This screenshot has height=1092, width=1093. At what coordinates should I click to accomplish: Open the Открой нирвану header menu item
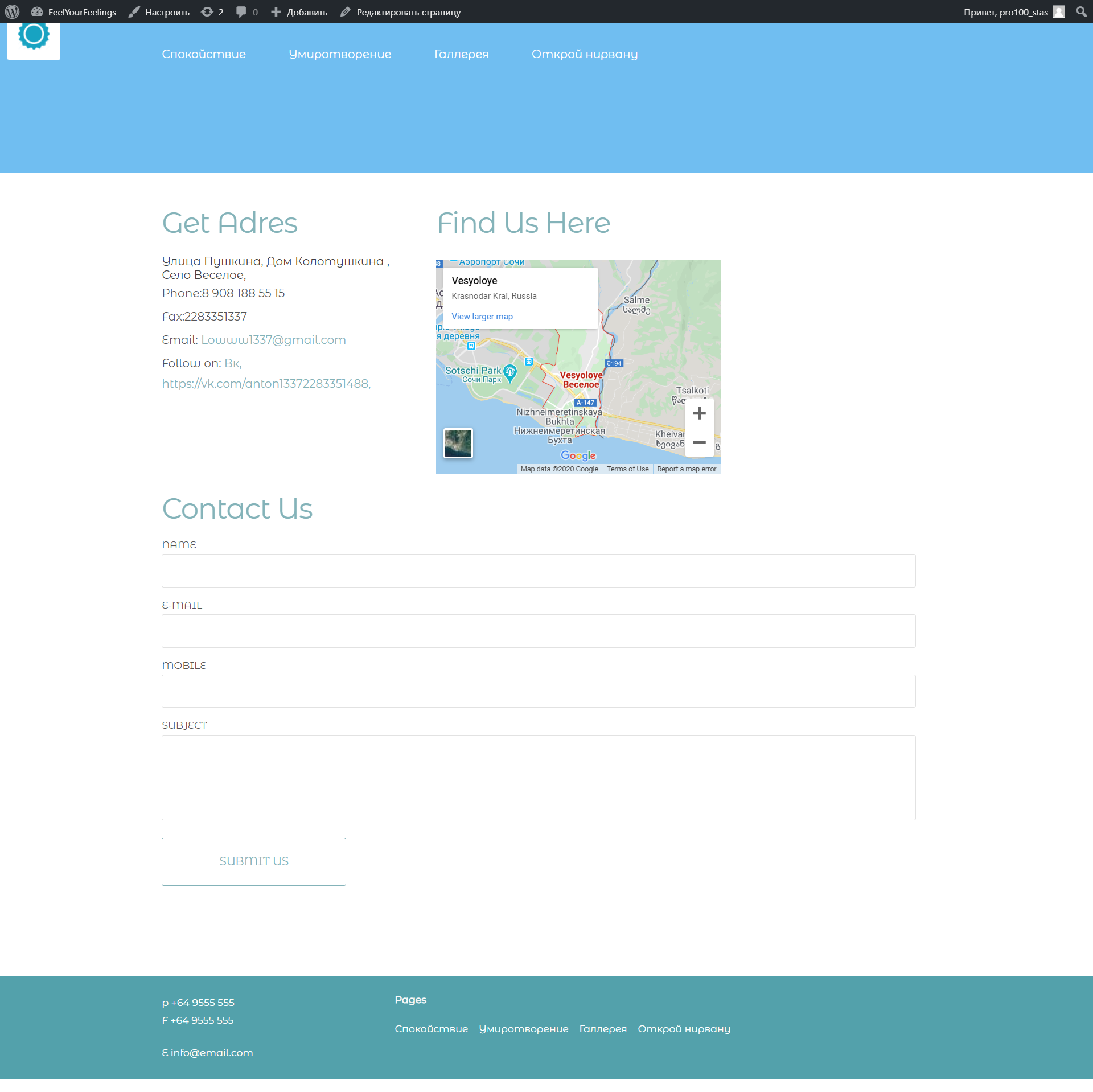pyautogui.click(x=585, y=54)
